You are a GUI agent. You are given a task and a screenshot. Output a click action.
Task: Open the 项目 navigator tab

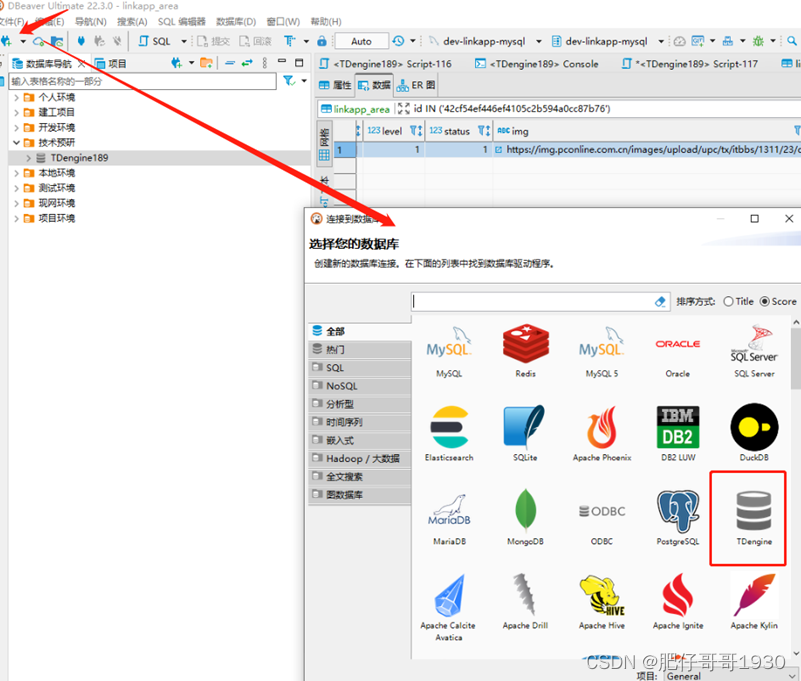(111, 63)
